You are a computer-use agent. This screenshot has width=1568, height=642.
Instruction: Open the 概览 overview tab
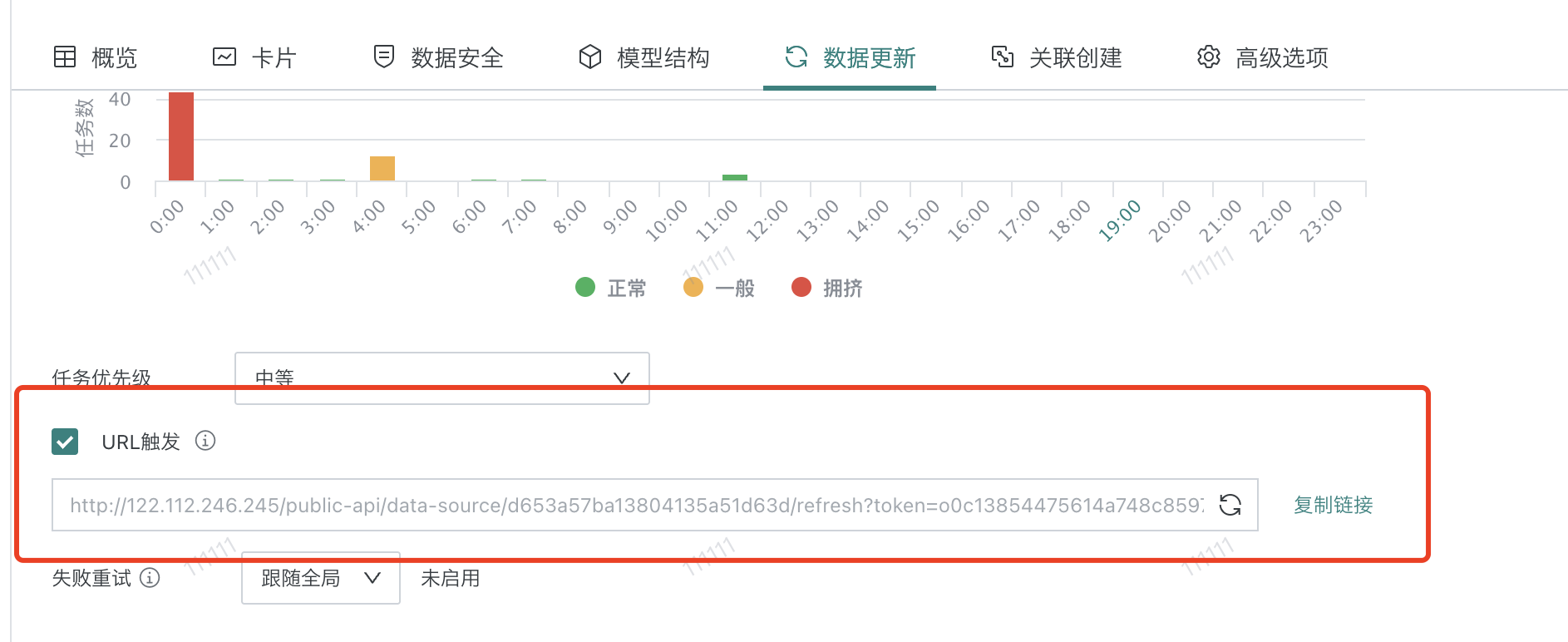tap(96, 57)
